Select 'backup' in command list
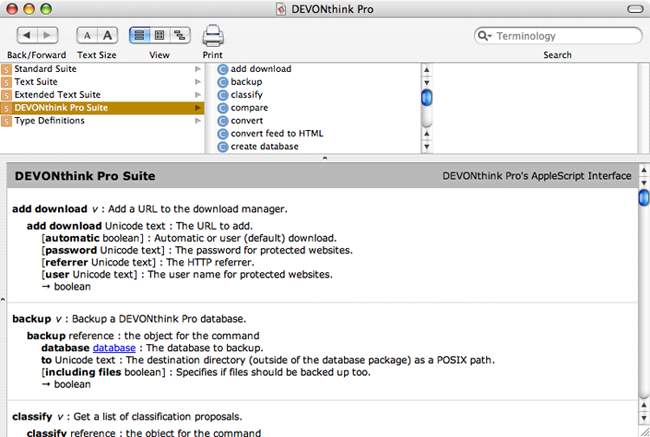 tap(246, 82)
